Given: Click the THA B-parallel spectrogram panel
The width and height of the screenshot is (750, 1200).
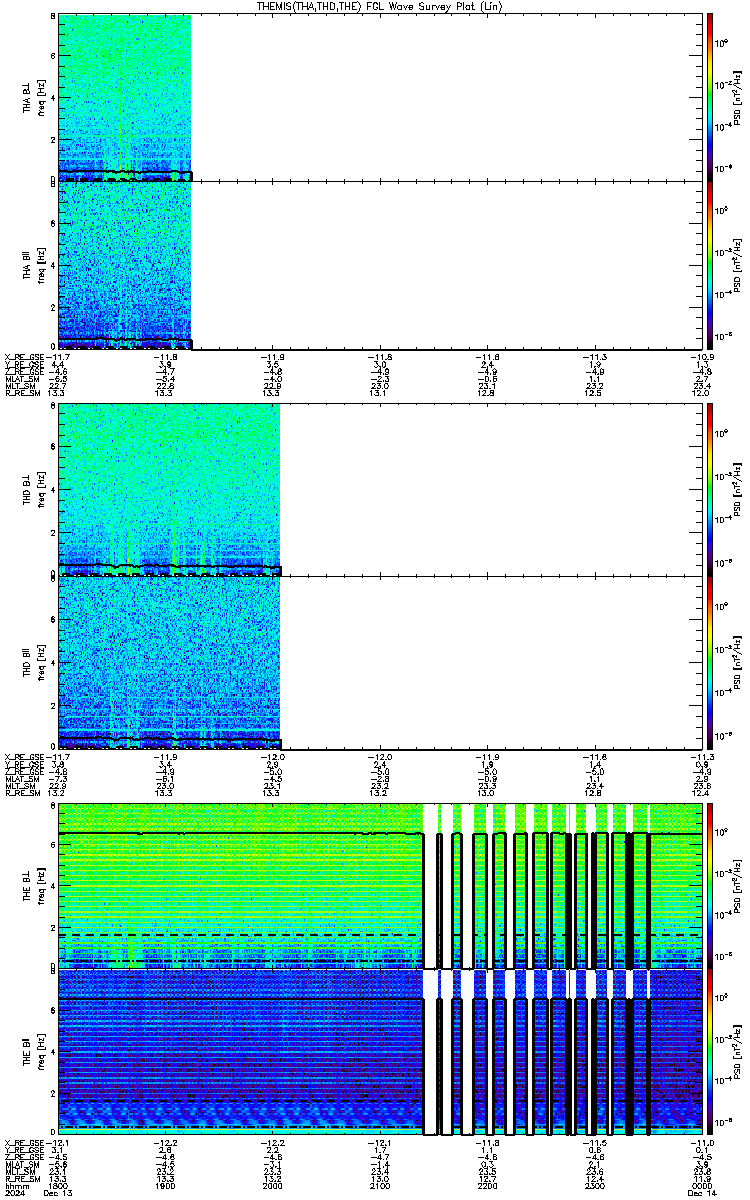Looking at the screenshot, I should (x=380, y=265).
